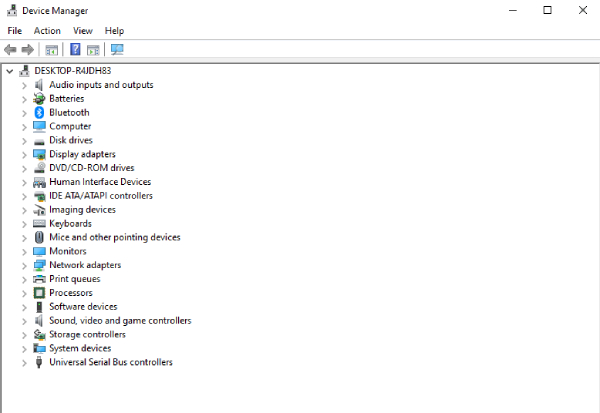Screen dimensions: 600x413
Task: Expand the Monitors chevron
Action: (x=24, y=252)
